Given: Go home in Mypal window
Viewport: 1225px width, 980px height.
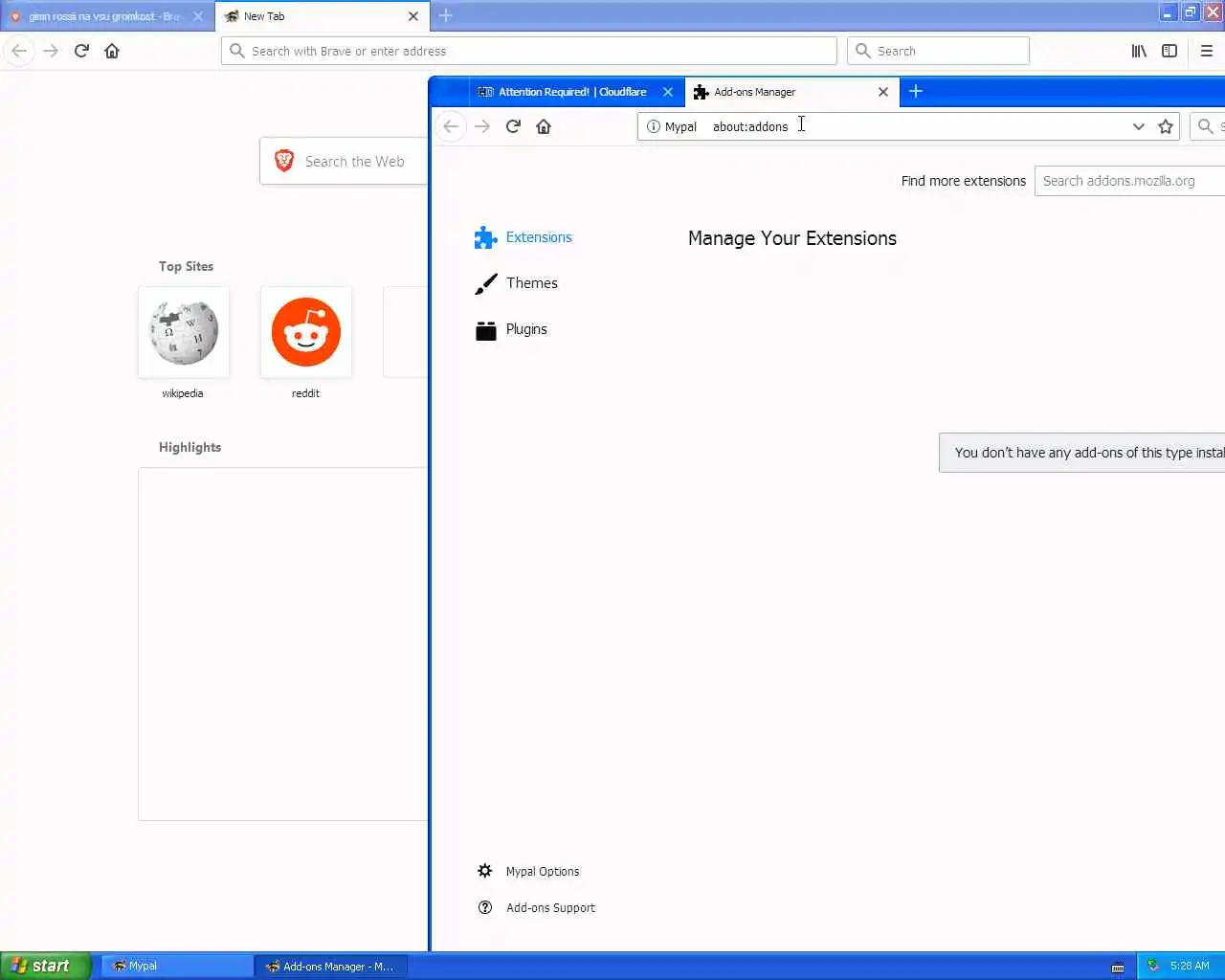Looking at the screenshot, I should (x=544, y=126).
